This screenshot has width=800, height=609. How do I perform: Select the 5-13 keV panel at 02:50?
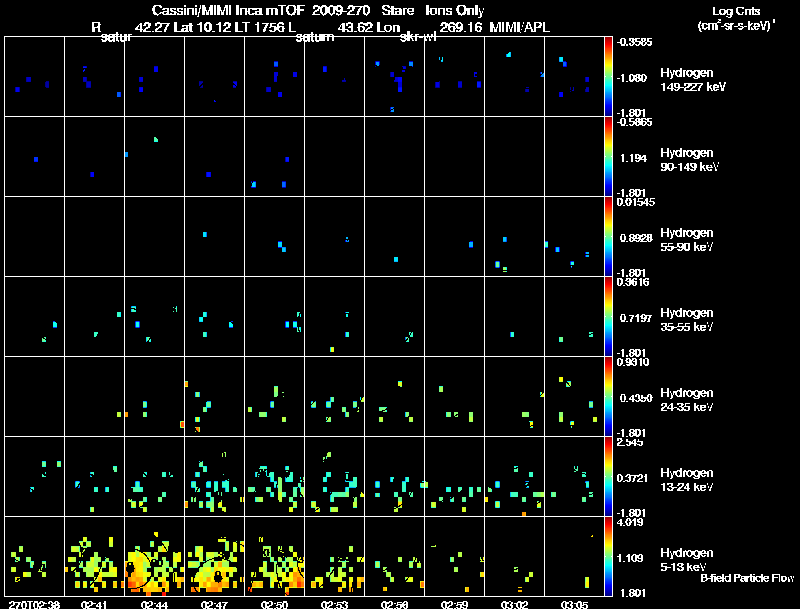(274, 556)
